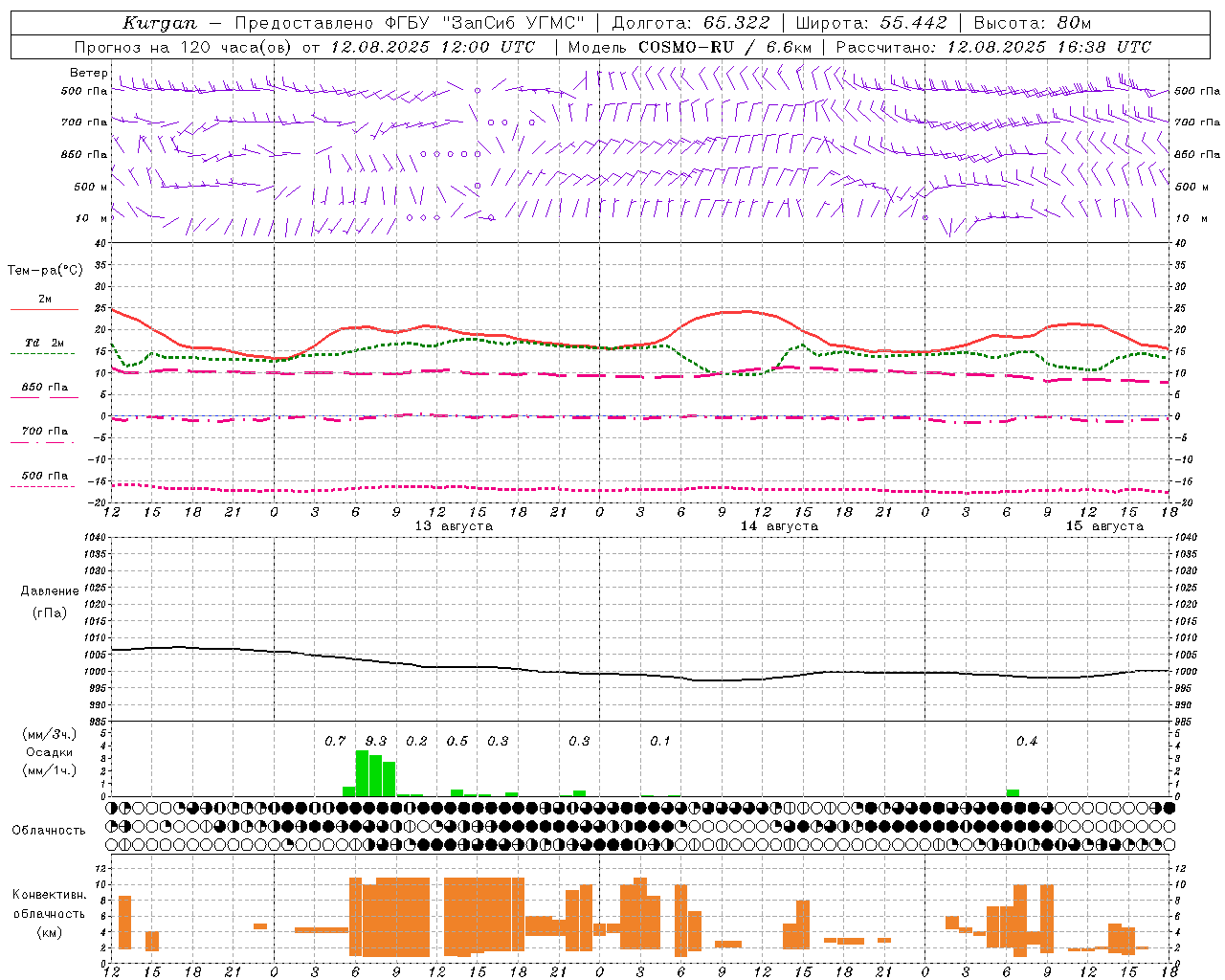Click the lone green precipitation bar under "0.4"
The image size is (1225, 980).
coord(1013,792)
